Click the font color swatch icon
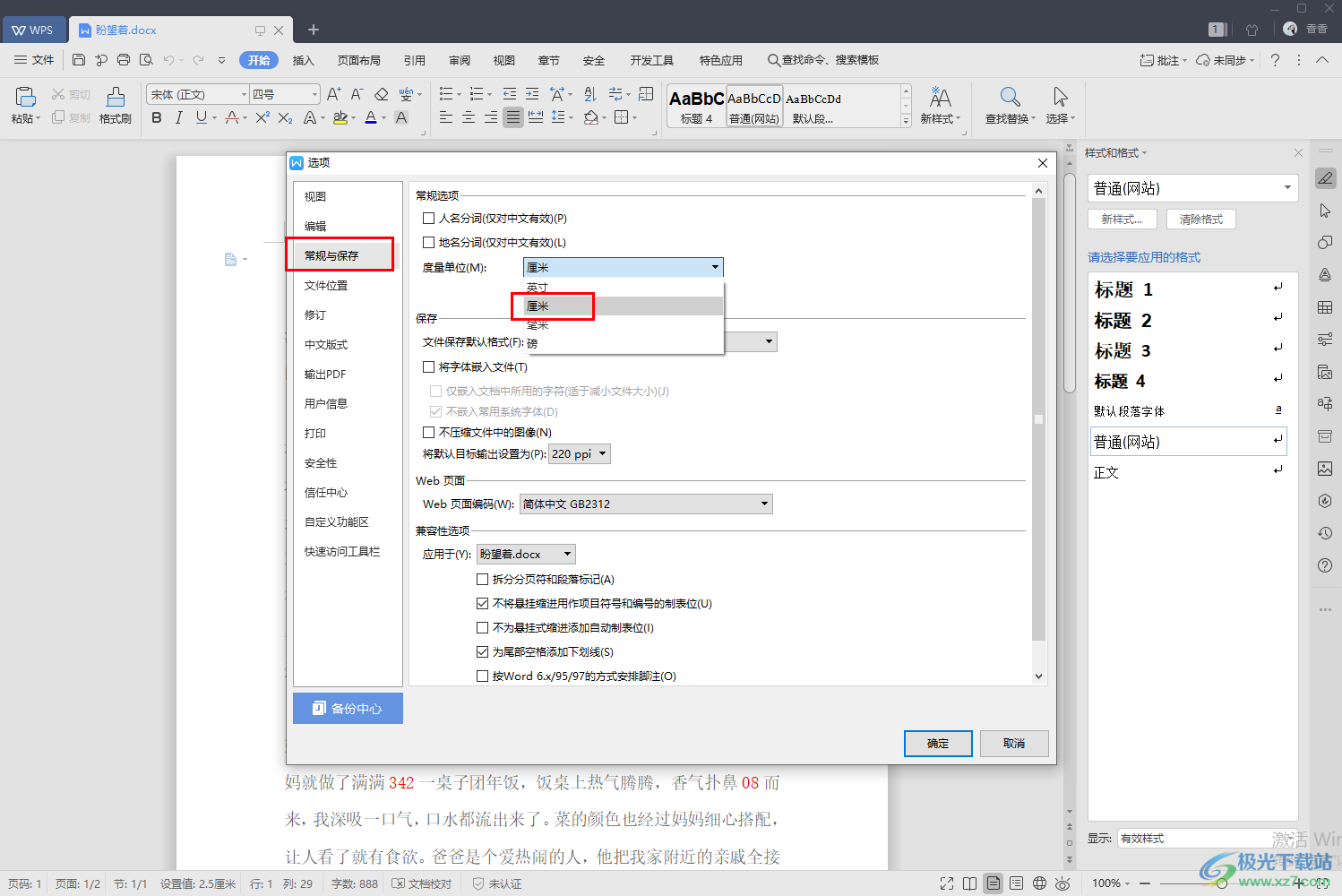Screen dimensions: 1342x896 371,117
